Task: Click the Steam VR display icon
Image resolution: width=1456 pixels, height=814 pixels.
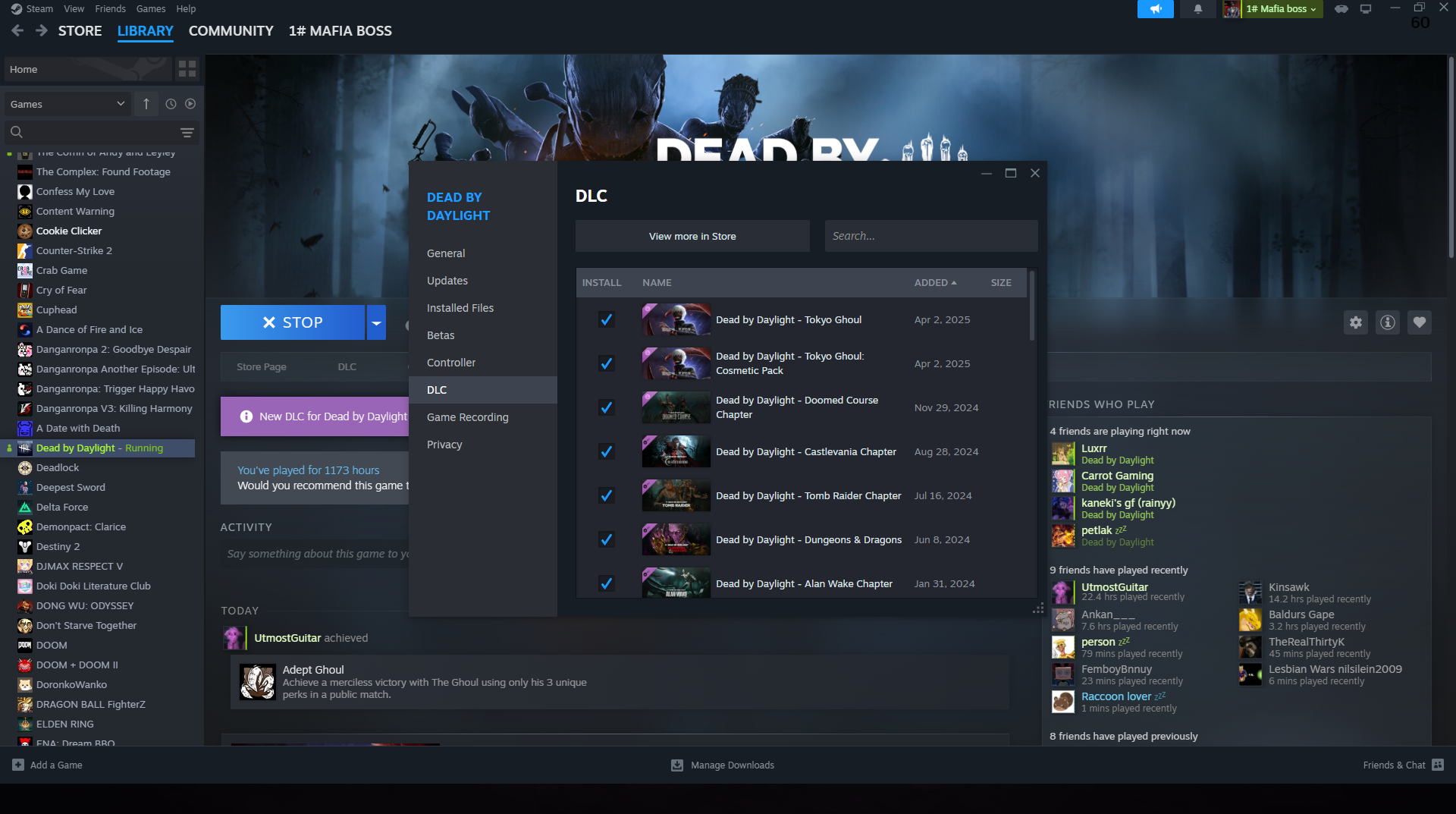Action: 1366,9
